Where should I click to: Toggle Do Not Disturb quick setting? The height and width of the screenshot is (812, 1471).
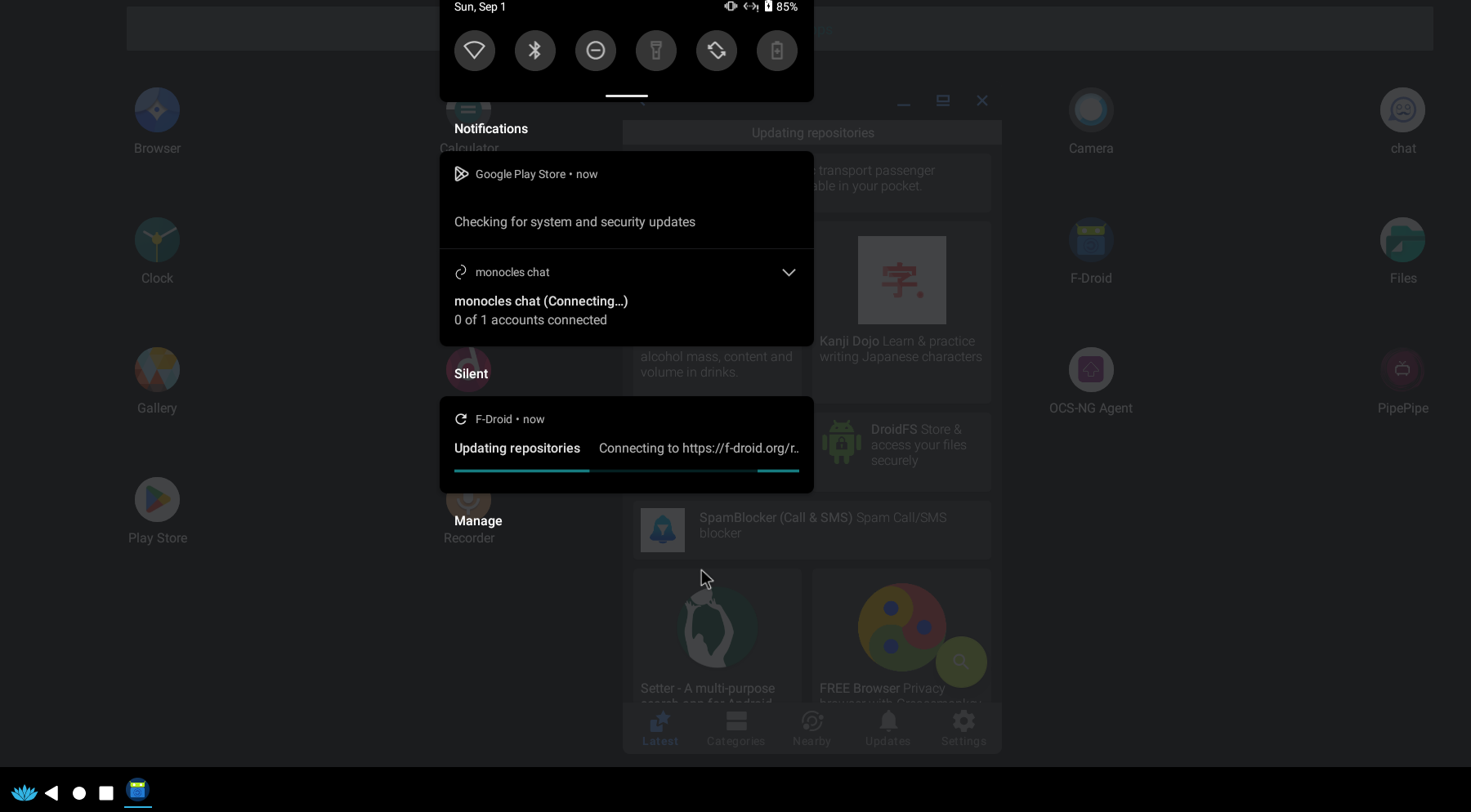596,51
